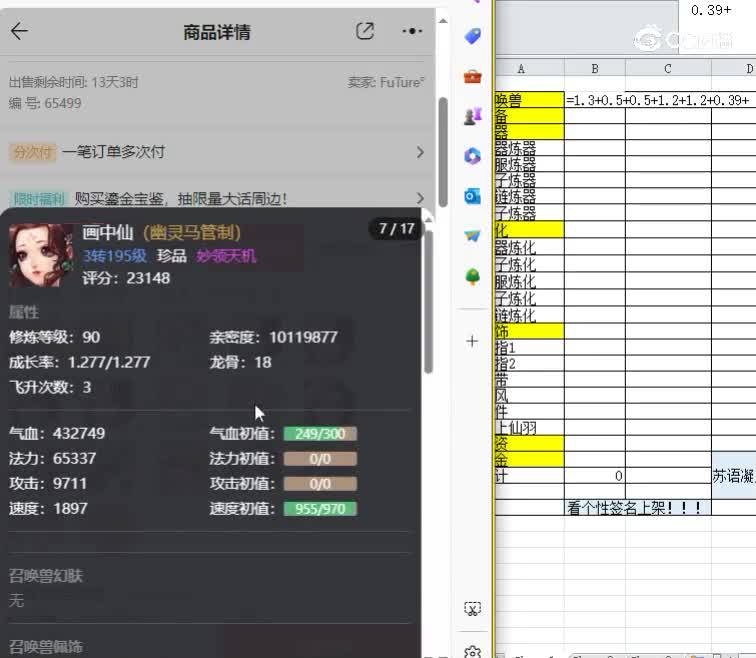Click the cell 看个性签名上架！！！
Screen dimensions: 756x658
click(637, 508)
